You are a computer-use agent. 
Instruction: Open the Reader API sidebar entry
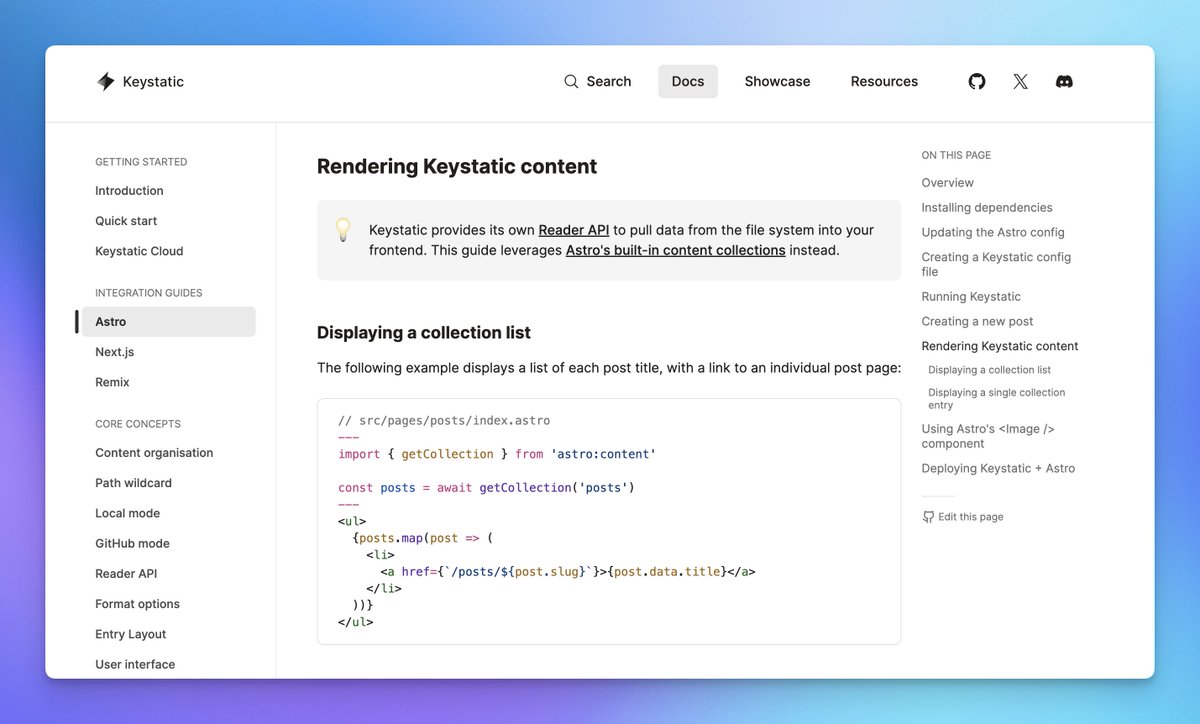tap(126, 573)
